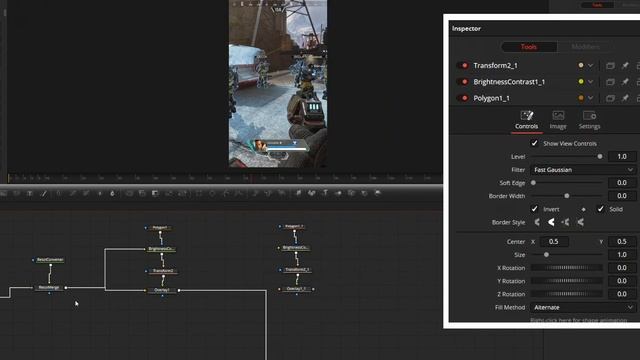This screenshot has width=640, height=360.
Task: Select the BrightnessContrast1_1 header in Inspector
Action: (509, 82)
